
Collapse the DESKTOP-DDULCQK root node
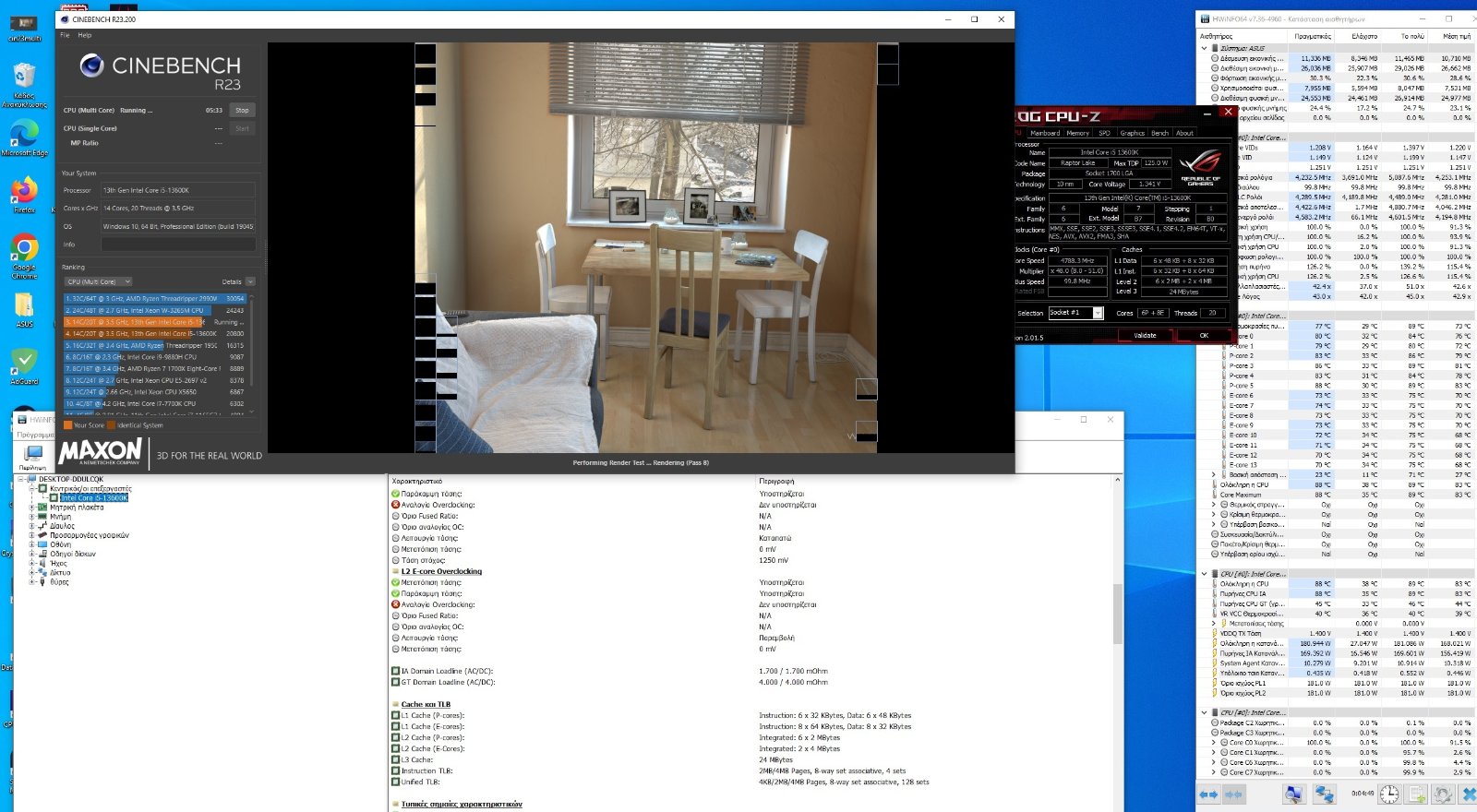click(21, 479)
